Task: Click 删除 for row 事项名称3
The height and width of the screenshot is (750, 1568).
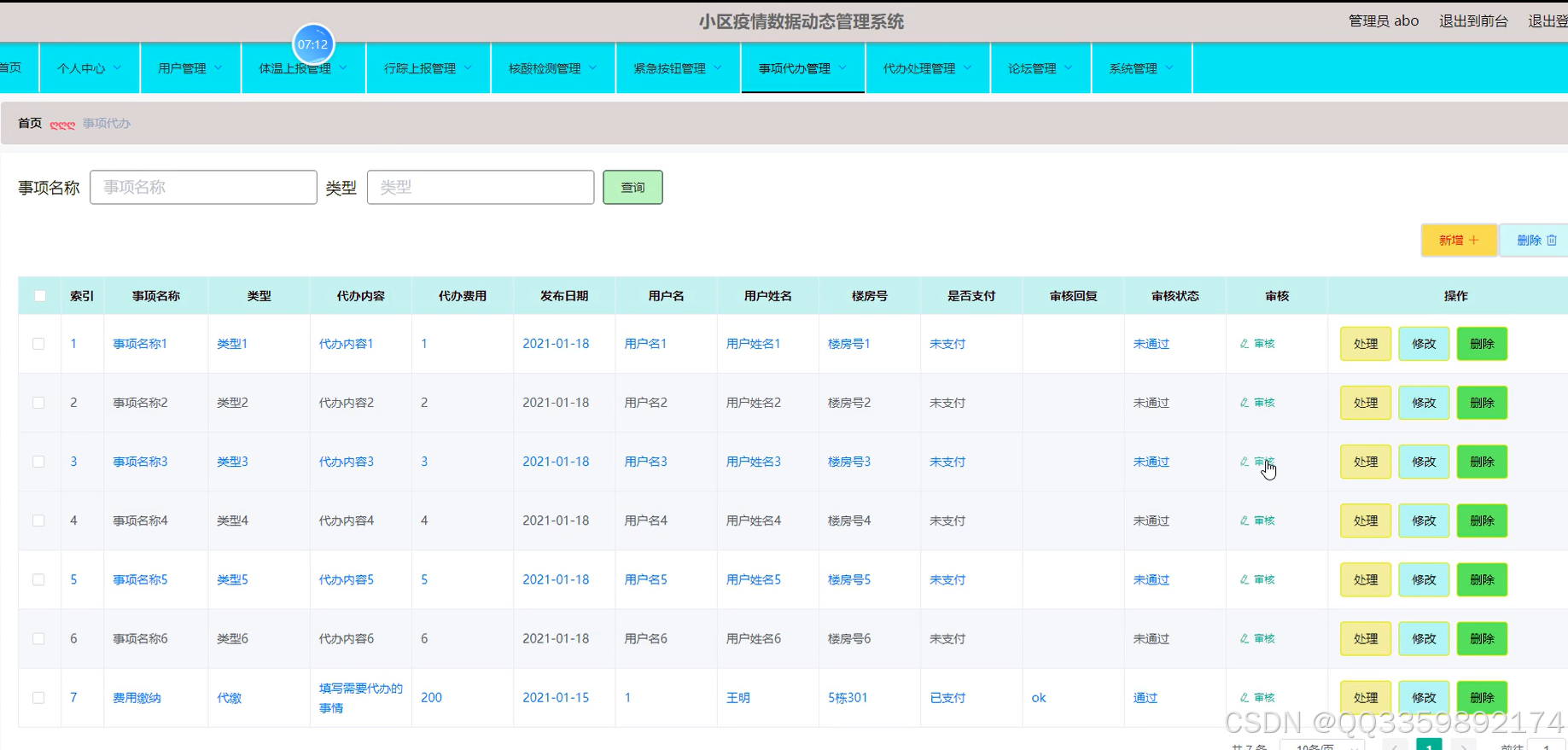Action: click(x=1482, y=462)
